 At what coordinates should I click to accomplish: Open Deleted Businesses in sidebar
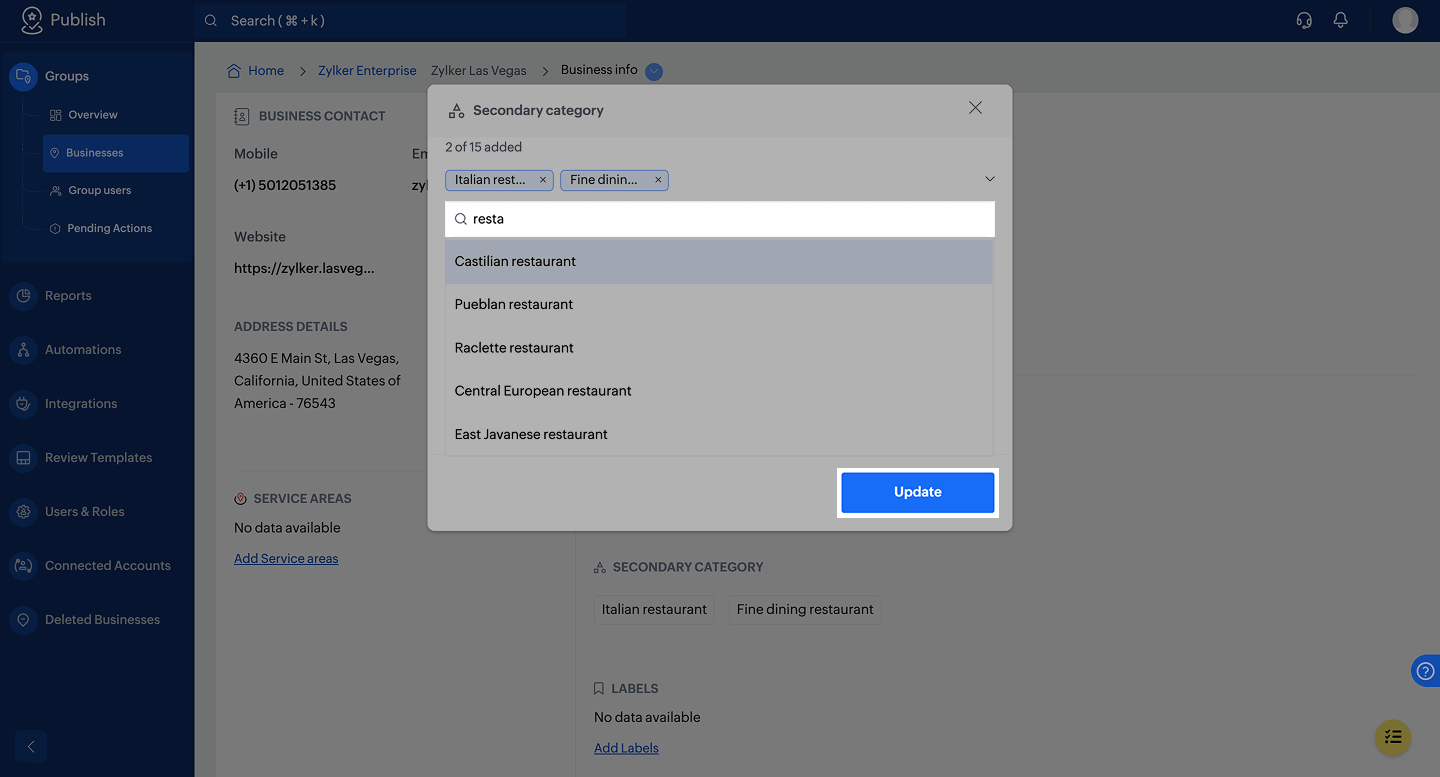[x=102, y=620]
